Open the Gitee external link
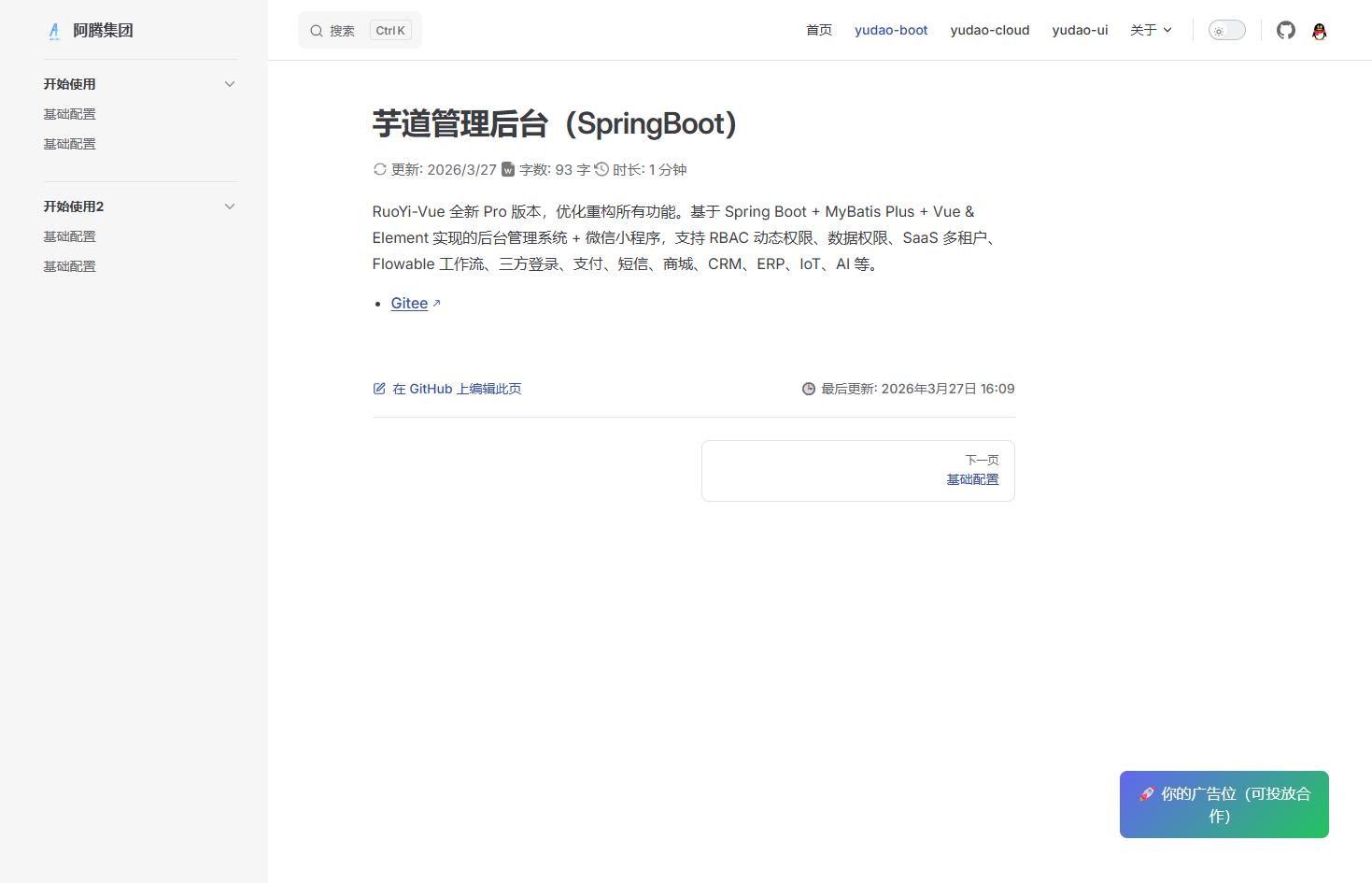1372x883 pixels. click(x=409, y=303)
